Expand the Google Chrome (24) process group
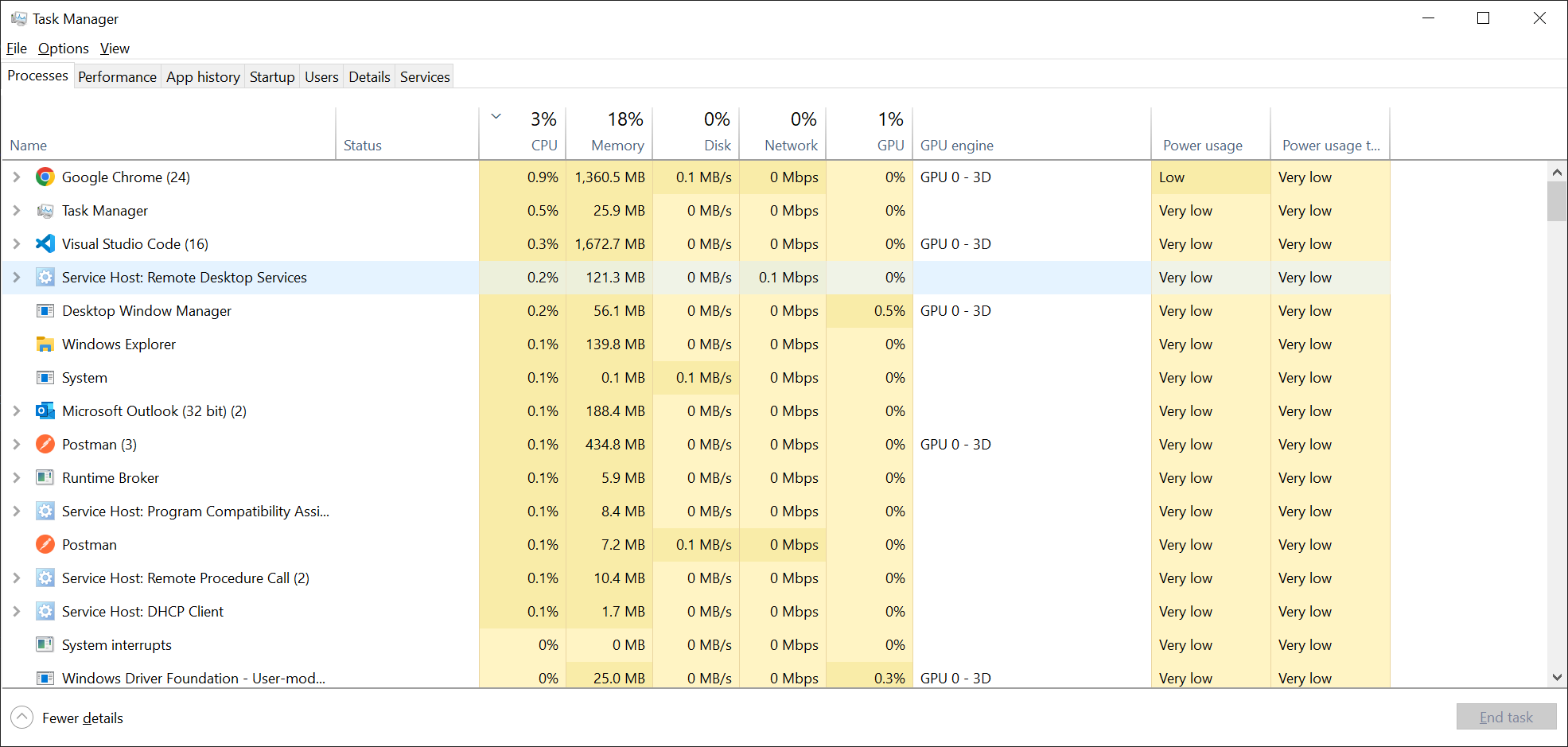 point(17,177)
